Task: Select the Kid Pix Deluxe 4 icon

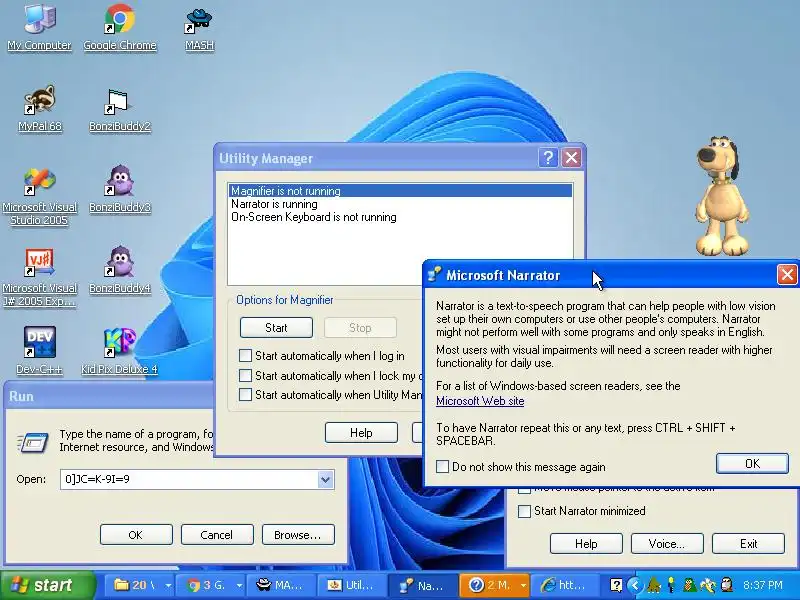Action: (120, 350)
